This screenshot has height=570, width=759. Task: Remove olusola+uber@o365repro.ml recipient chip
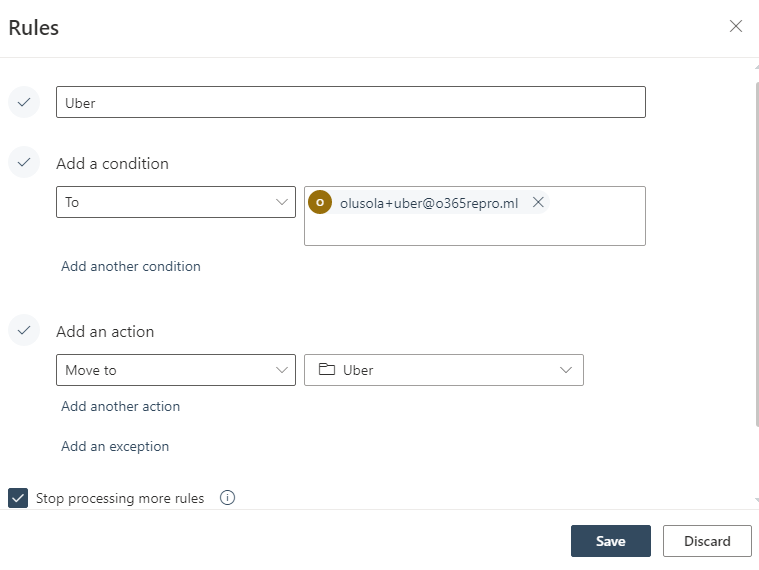point(538,202)
